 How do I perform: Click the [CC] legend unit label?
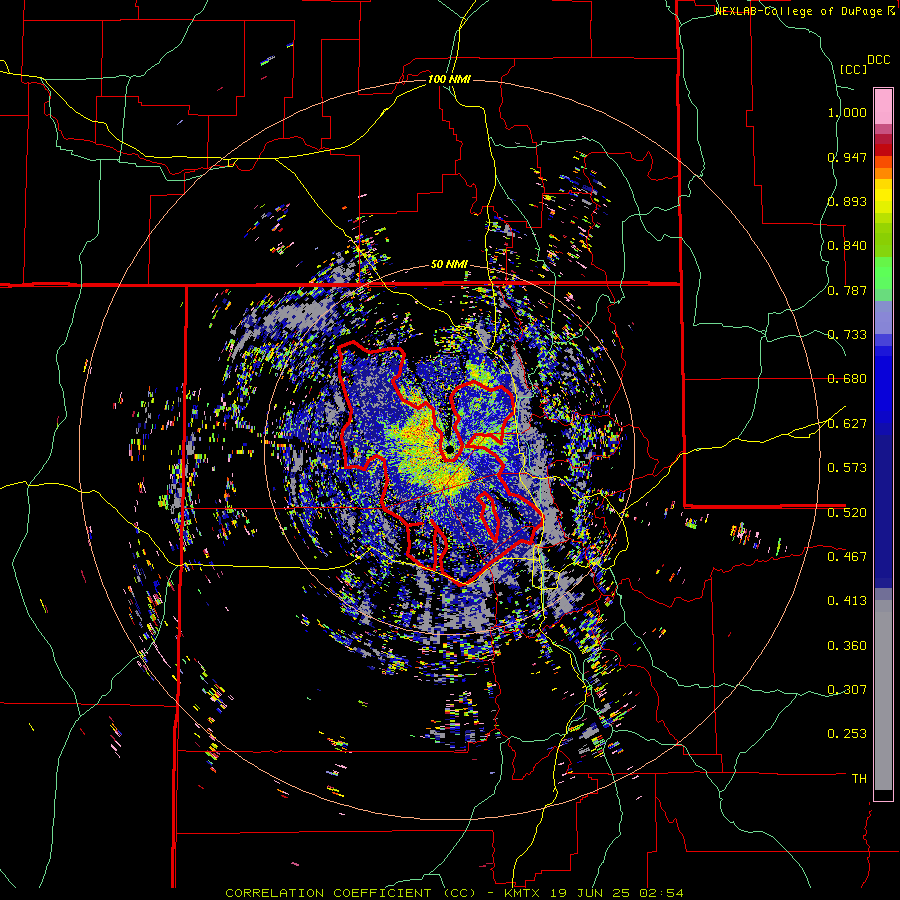point(854,69)
